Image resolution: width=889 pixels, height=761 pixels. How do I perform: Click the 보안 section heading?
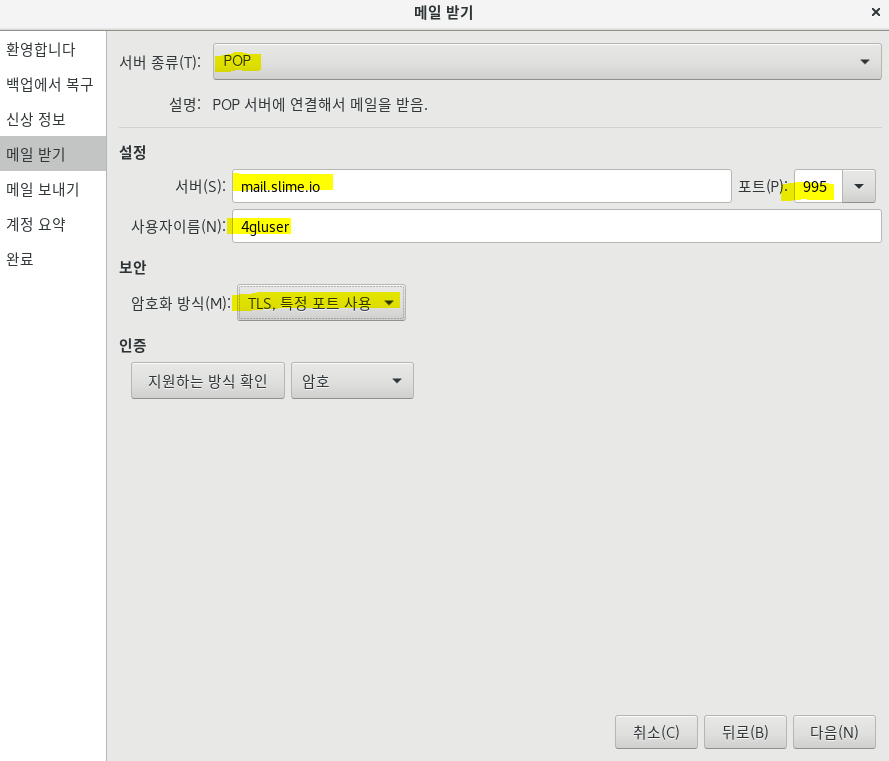pos(133,267)
